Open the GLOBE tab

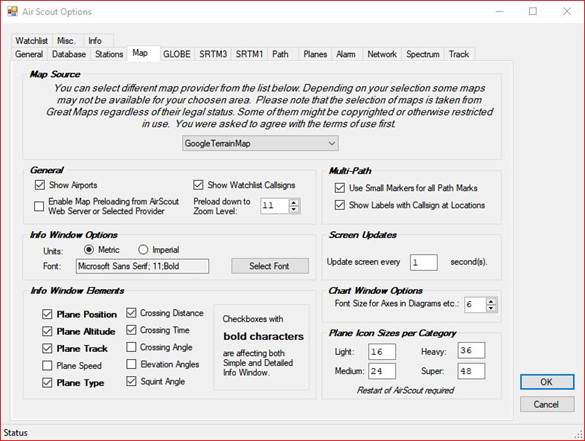tap(176, 54)
